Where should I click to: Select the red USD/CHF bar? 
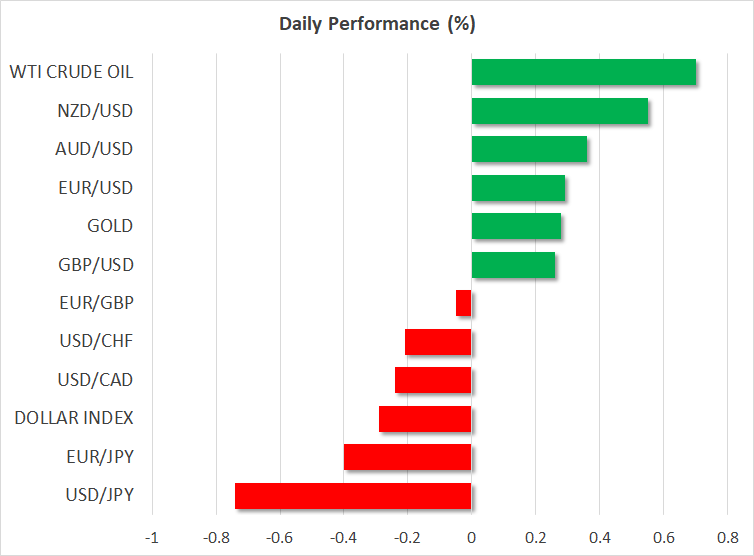[438, 342]
